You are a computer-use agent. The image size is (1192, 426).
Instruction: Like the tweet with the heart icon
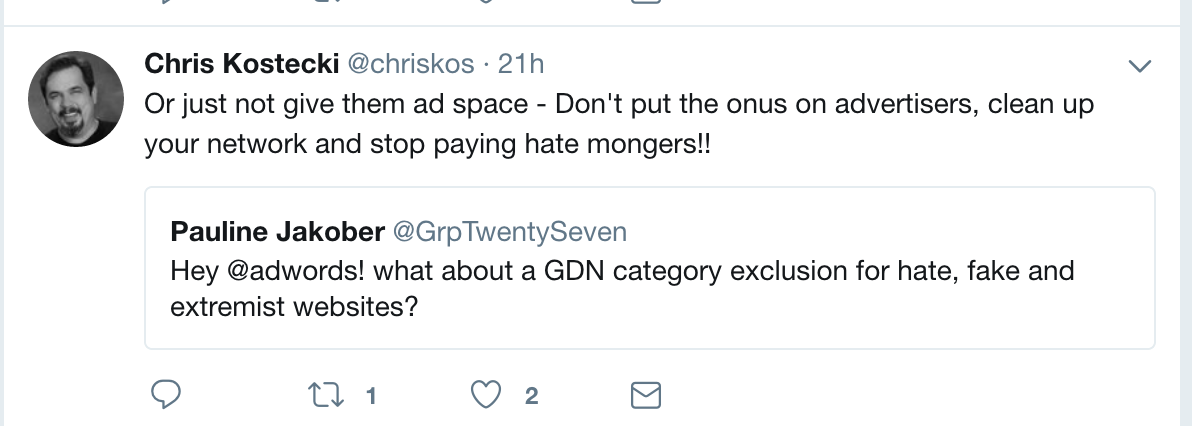click(485, 396)
